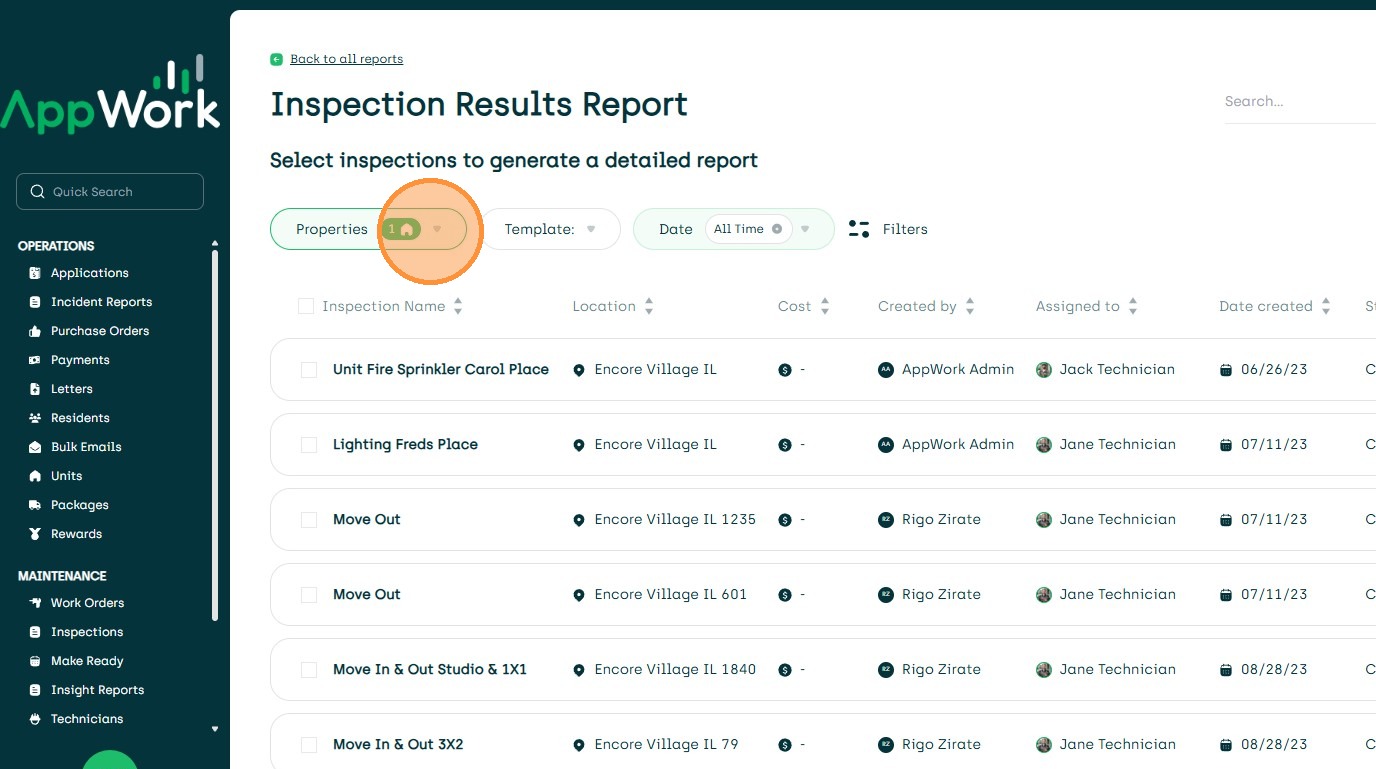Open the Properties dropdown
Viewport: 1376px width, 769px height.
point(437,229)
